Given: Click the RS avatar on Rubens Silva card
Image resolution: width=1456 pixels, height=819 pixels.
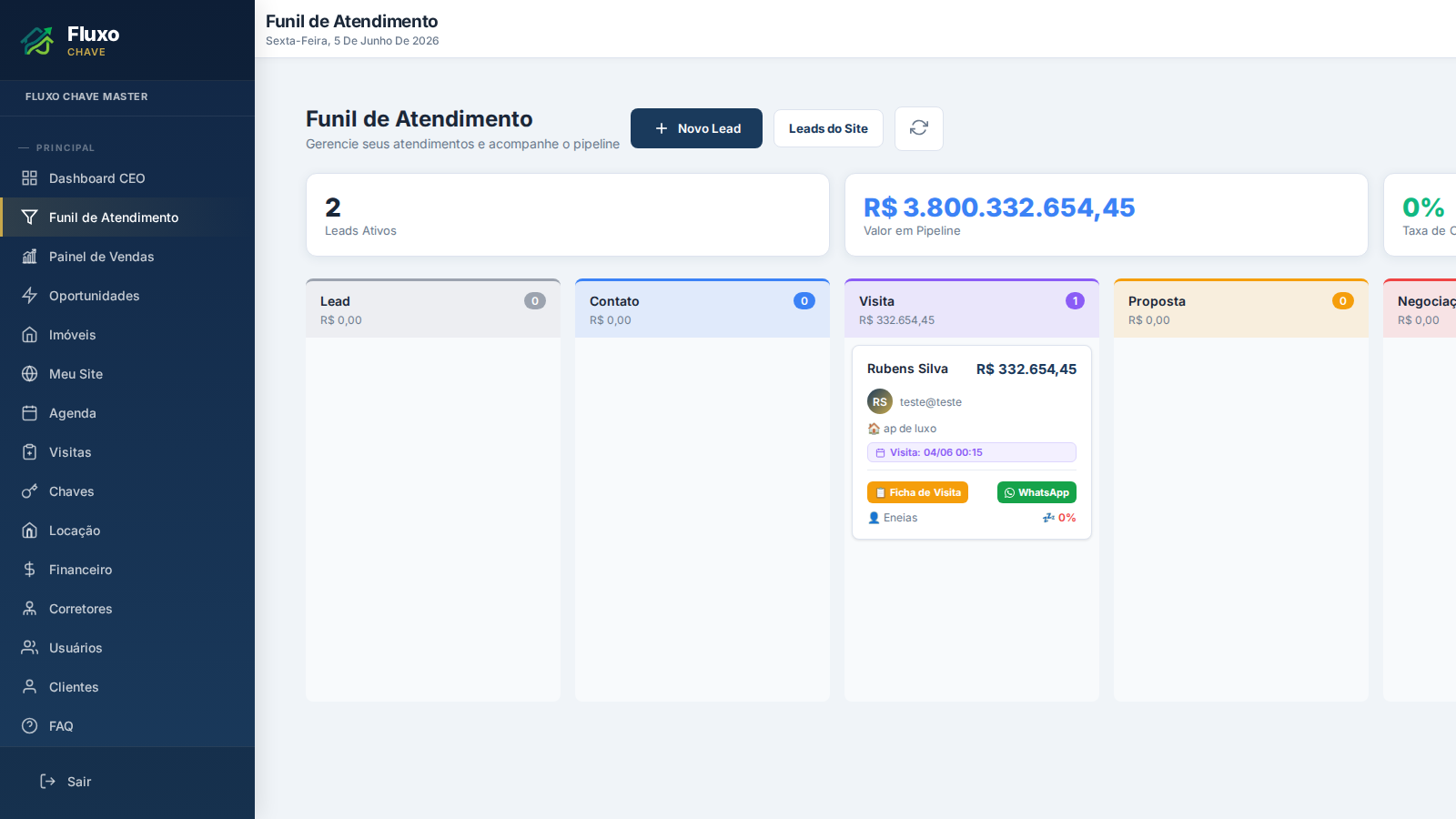Looking at the screenshot, I should pos(880,401).
